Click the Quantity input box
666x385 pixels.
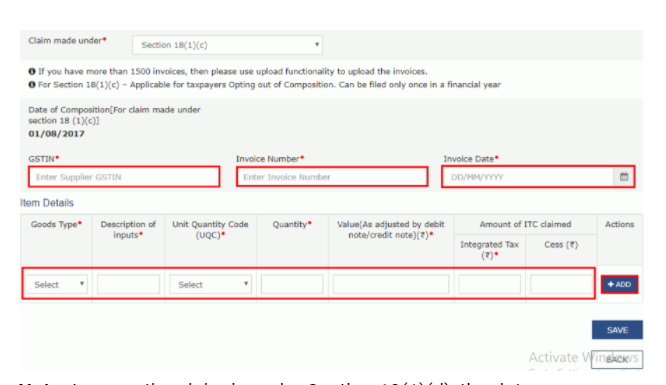(x=292, y=284)
